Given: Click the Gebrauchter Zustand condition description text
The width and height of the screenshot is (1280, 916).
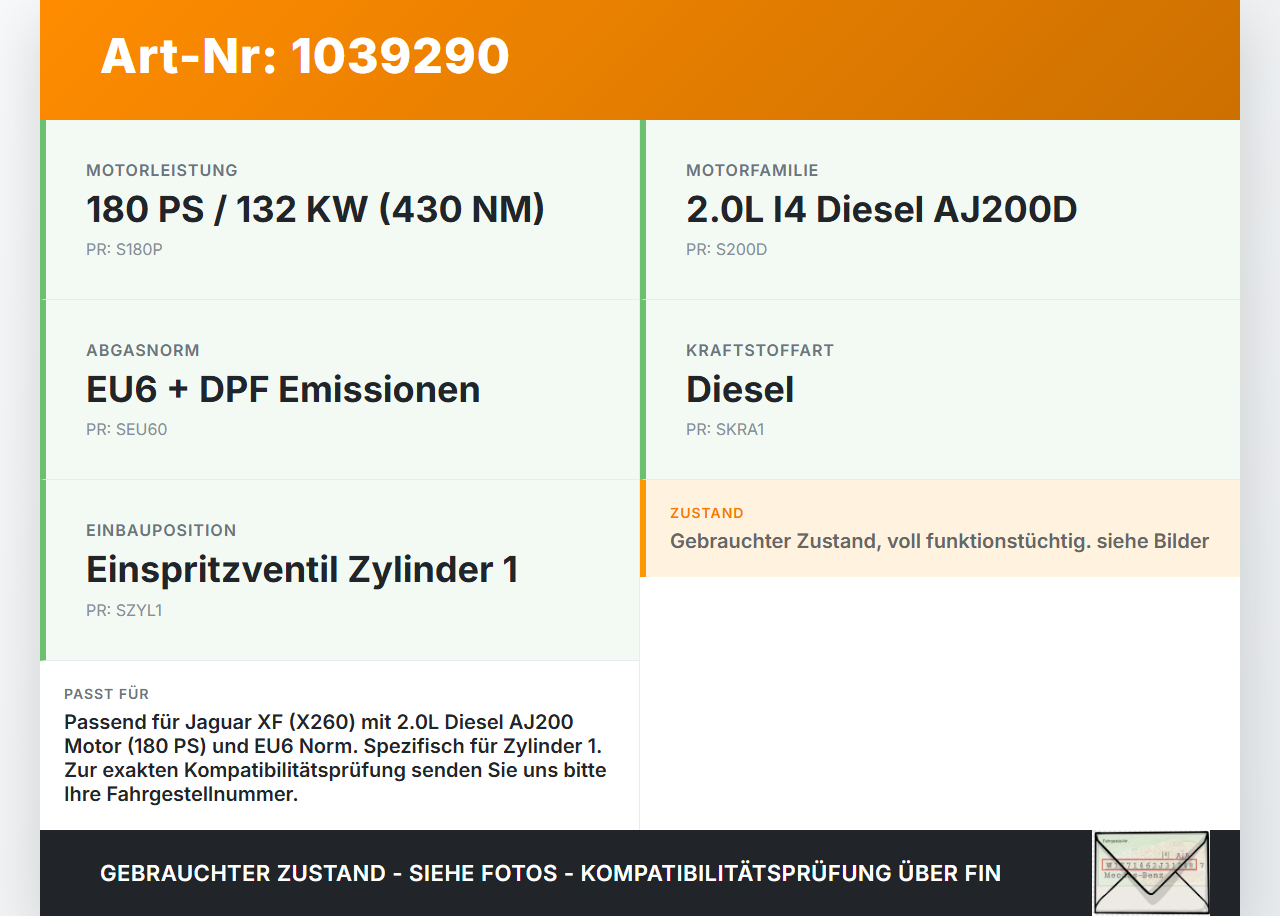Looking at the screenshot, I should (x=939, y=542).
